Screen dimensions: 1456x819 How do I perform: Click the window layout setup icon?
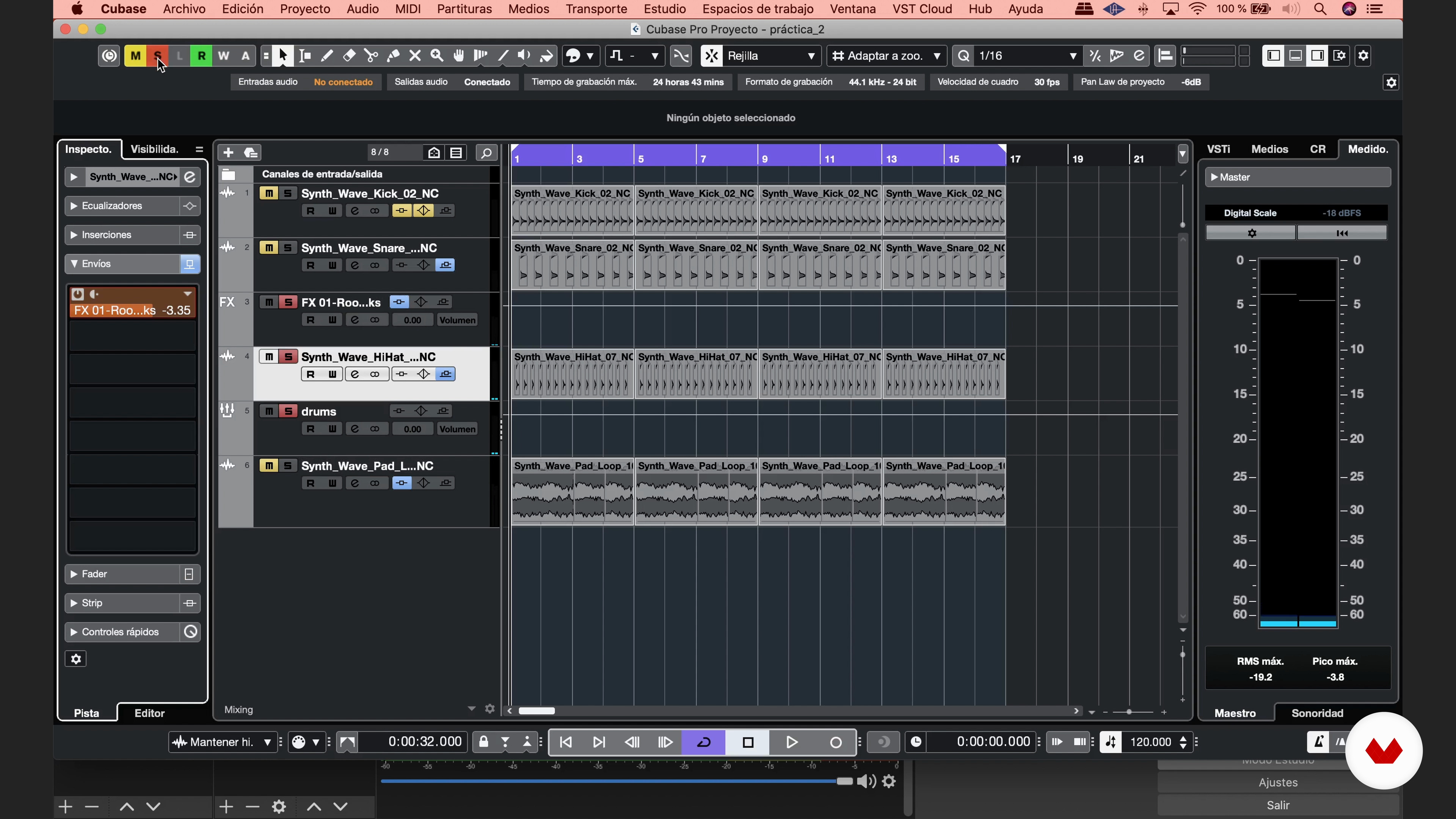(x=1340, y=55)
